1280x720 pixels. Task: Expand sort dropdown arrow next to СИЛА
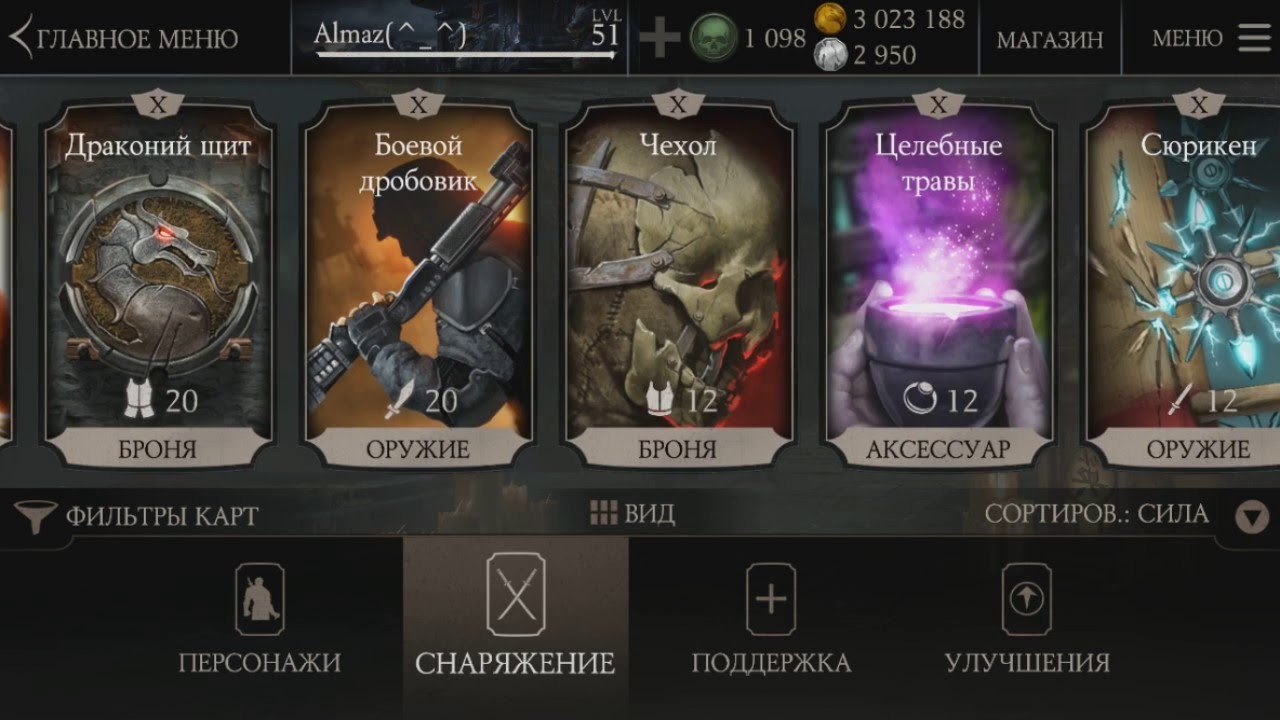[1251, 517]
